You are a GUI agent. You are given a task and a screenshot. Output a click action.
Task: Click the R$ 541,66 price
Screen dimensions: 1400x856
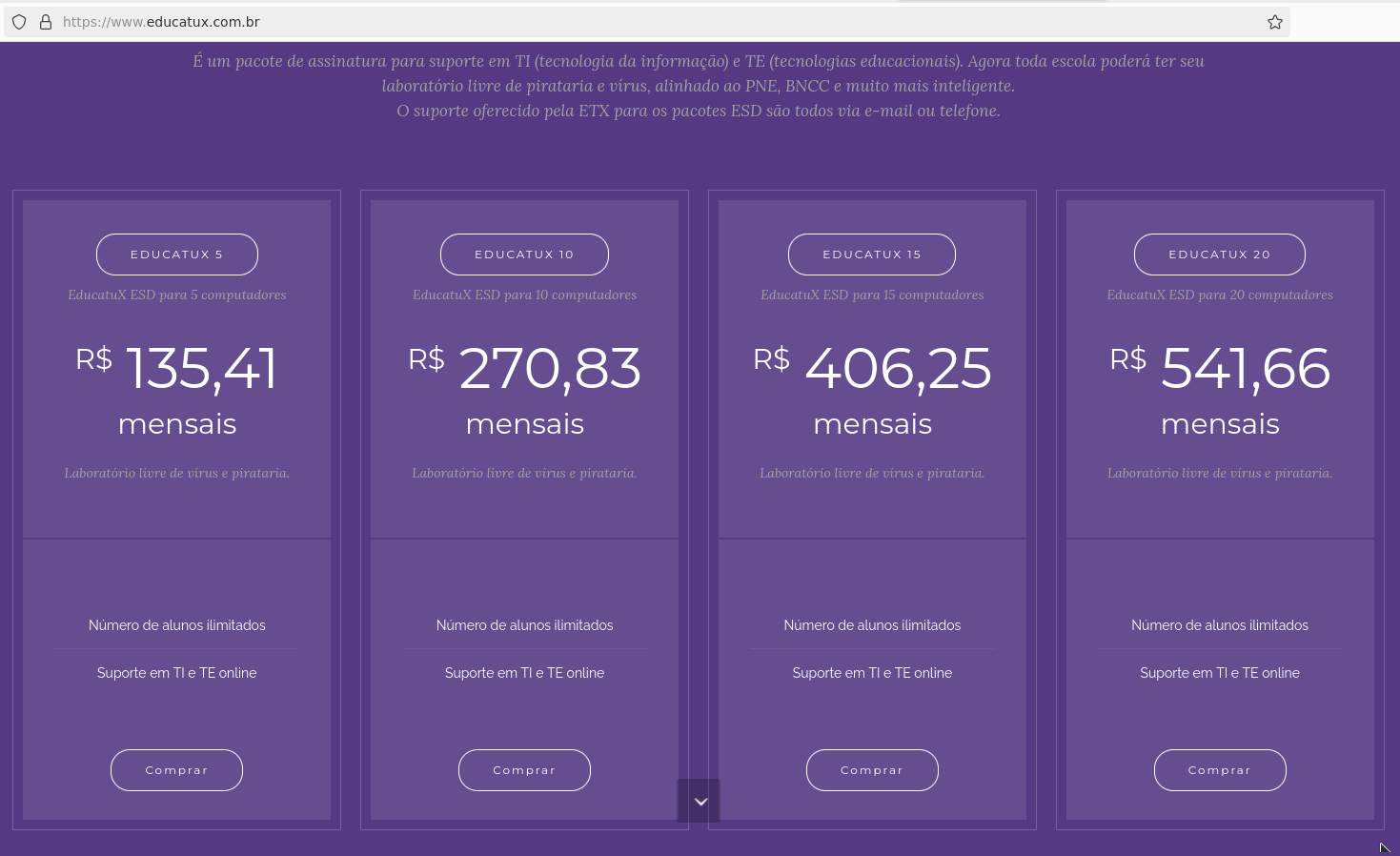tap(1221, 369)
